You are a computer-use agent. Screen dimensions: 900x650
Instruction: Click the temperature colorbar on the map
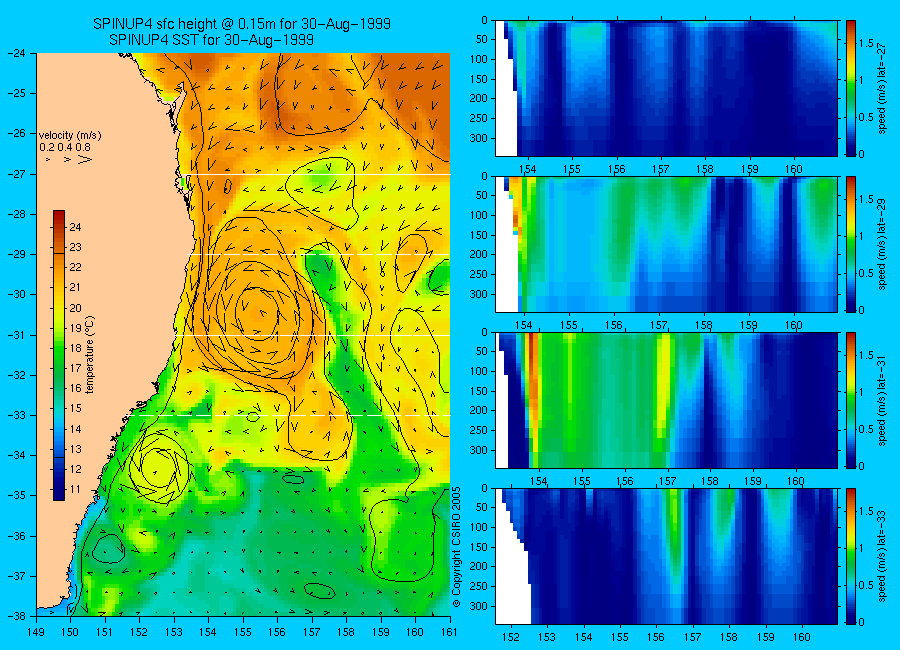click(x=59, y=355)
